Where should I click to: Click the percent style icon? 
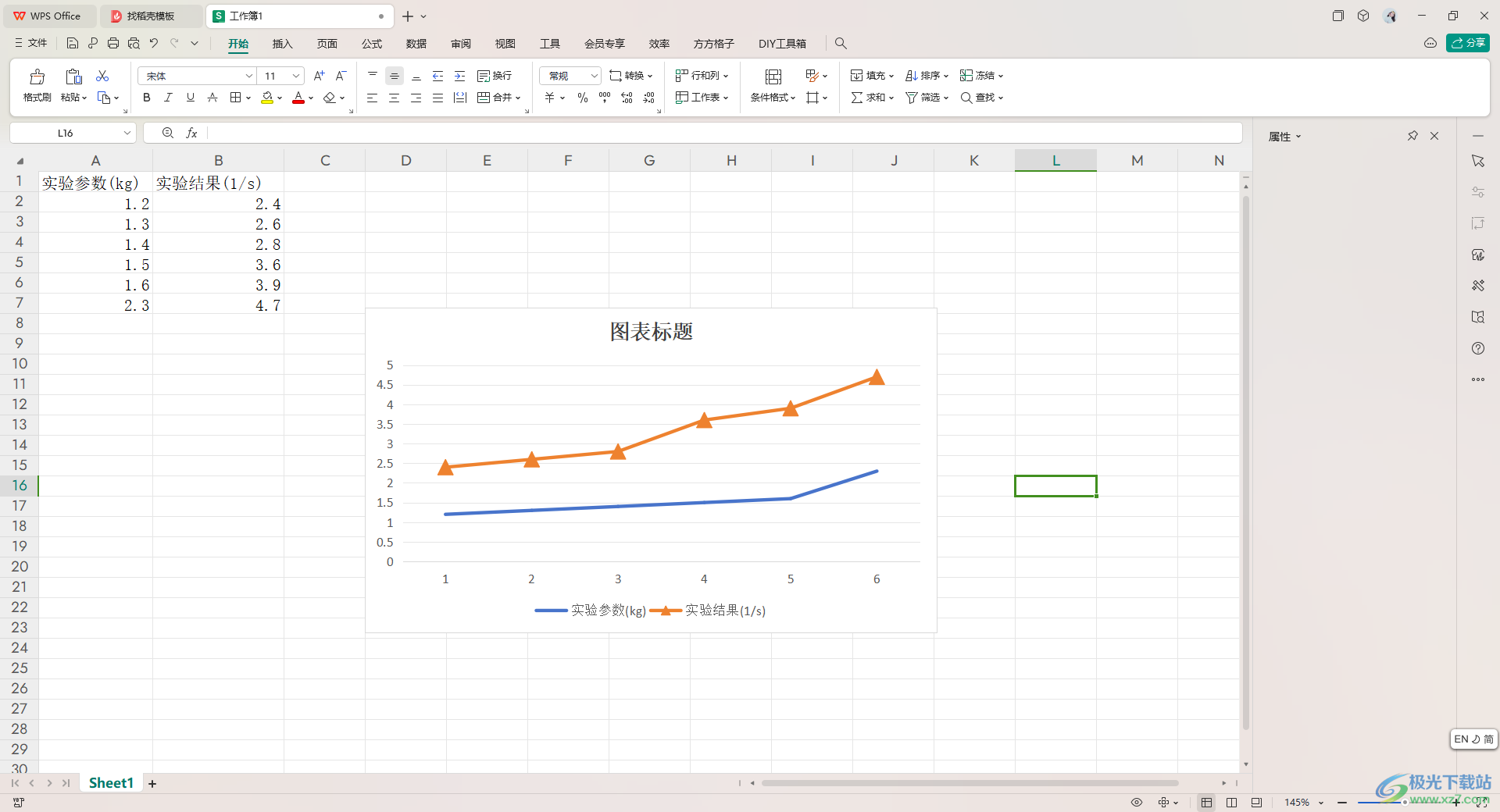pos(583,98)
